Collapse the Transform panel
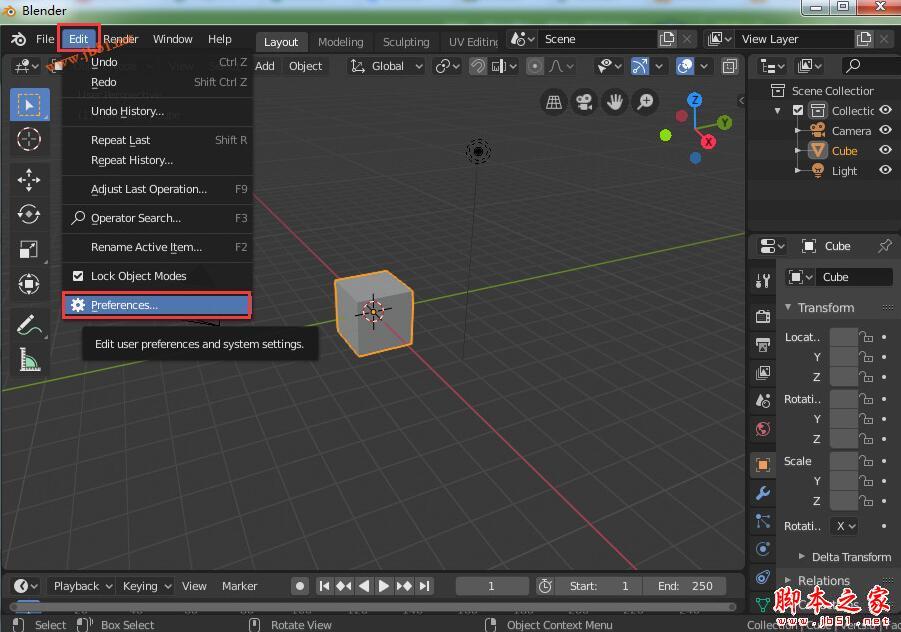 (788, 307)
